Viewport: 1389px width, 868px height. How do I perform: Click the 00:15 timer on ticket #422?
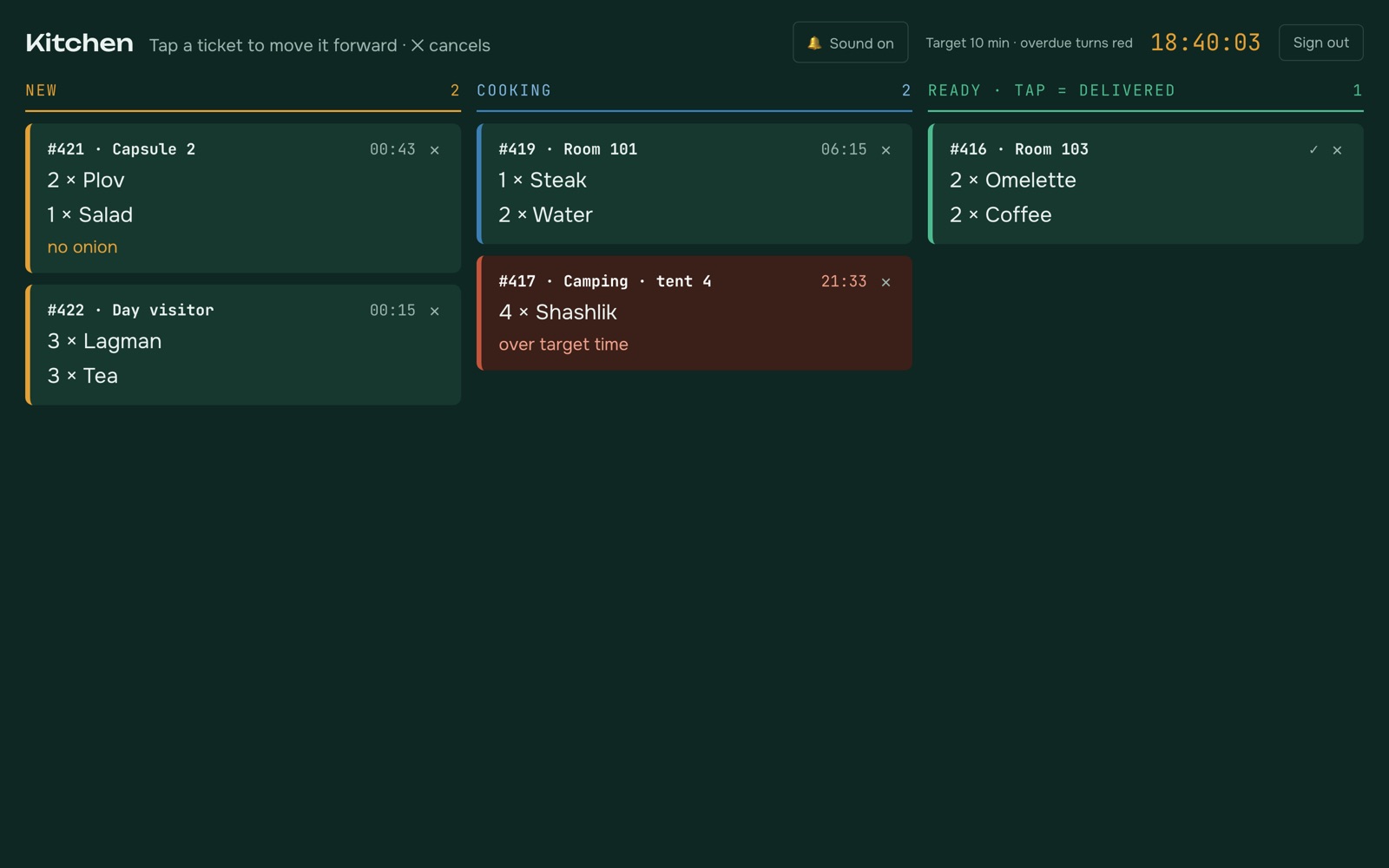392,310
